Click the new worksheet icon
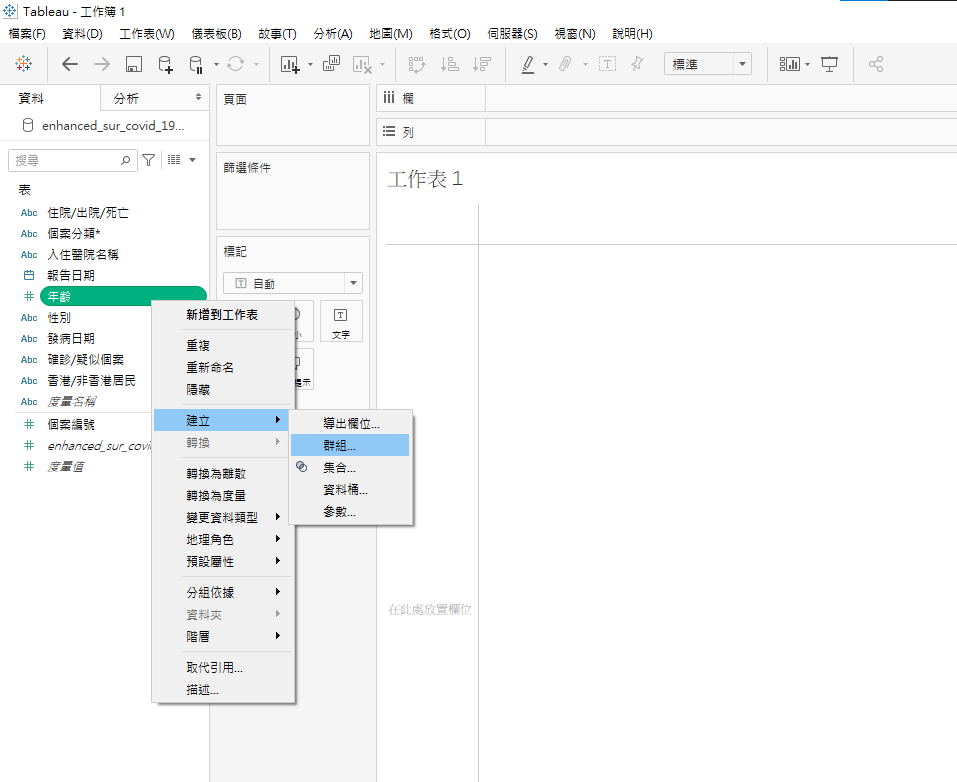Viewport: 957px width, 782px height. pos(291,64)
